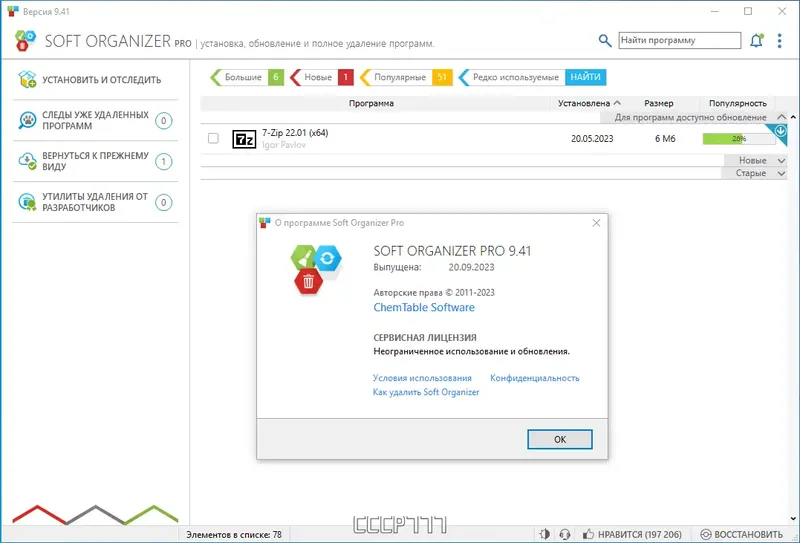Select the Редко используемые filter
Image resolution: width=800 pixels, height=543 pixels.
[x=511, y=78]
